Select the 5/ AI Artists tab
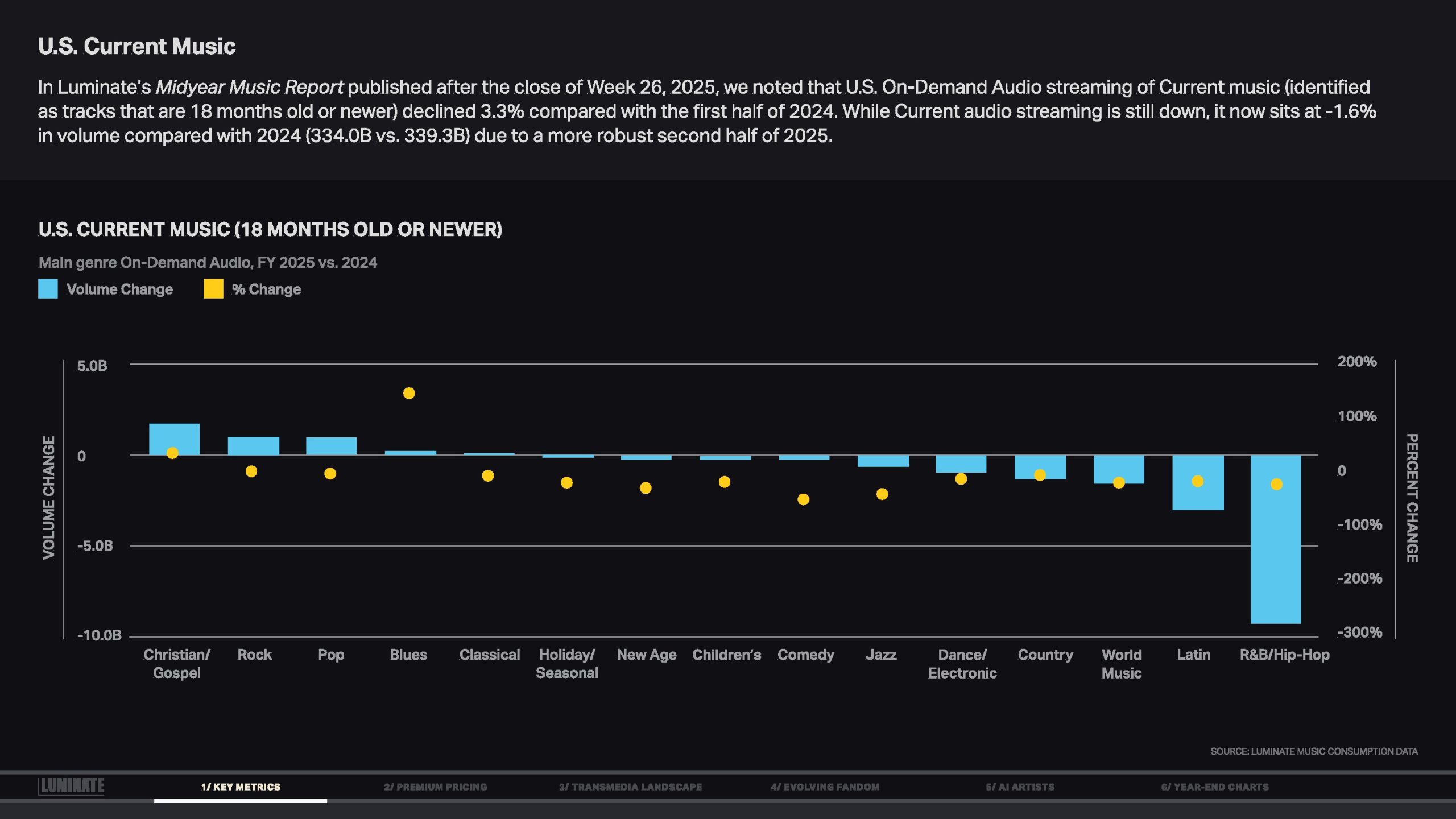 [1020, 787]
